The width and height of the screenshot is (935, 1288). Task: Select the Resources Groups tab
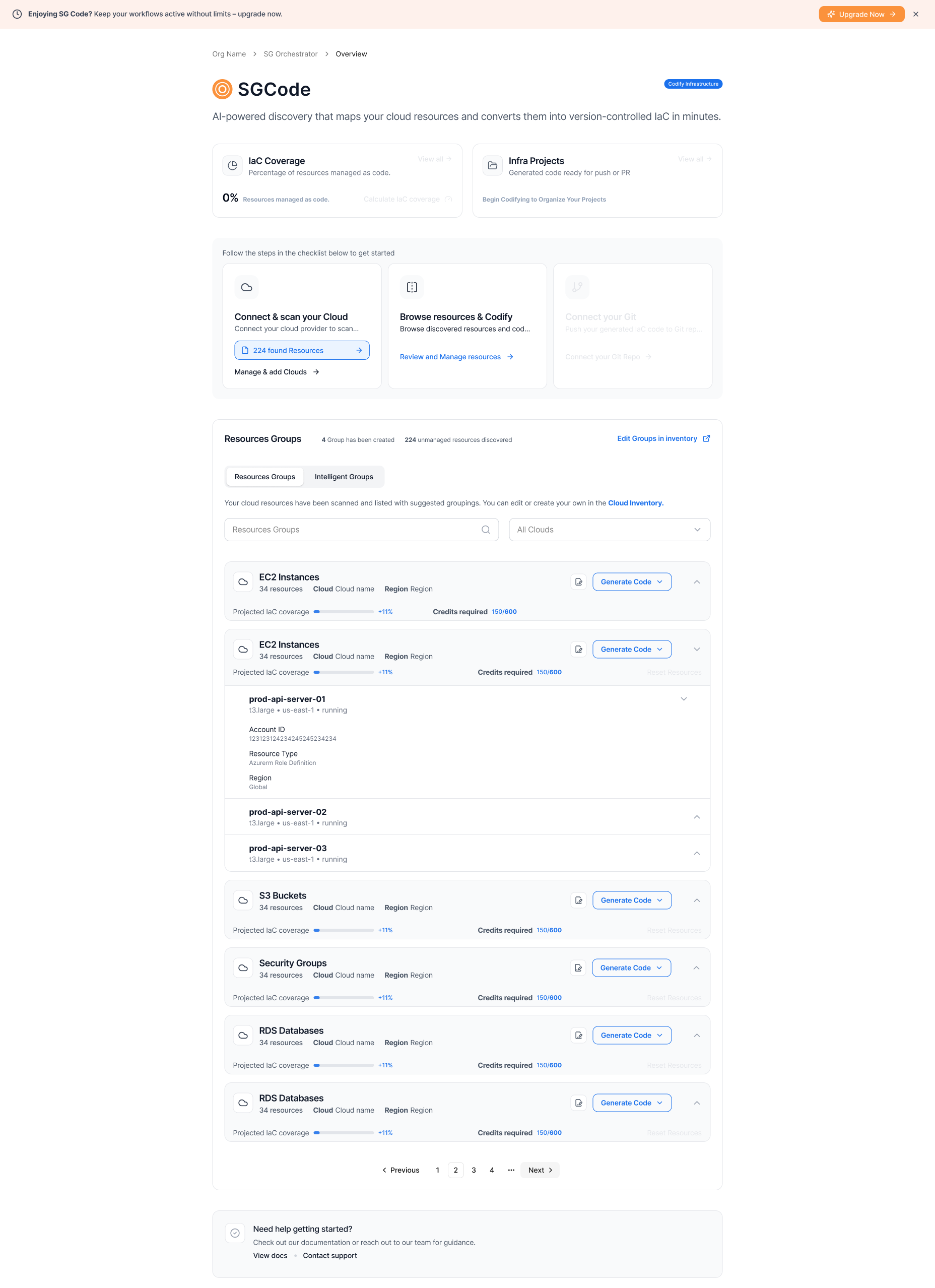(x=264, y=477)
